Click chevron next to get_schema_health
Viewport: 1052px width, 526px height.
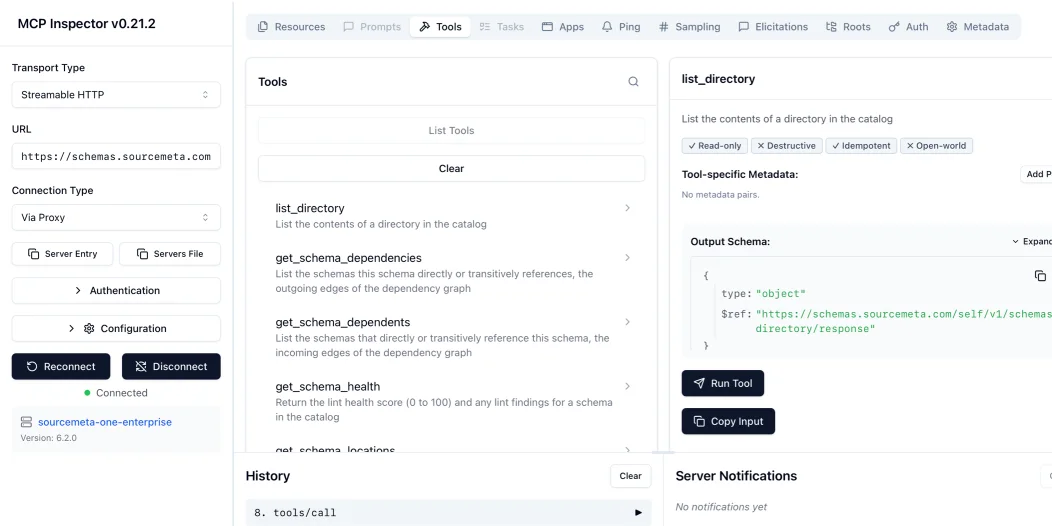coord(627,386)
